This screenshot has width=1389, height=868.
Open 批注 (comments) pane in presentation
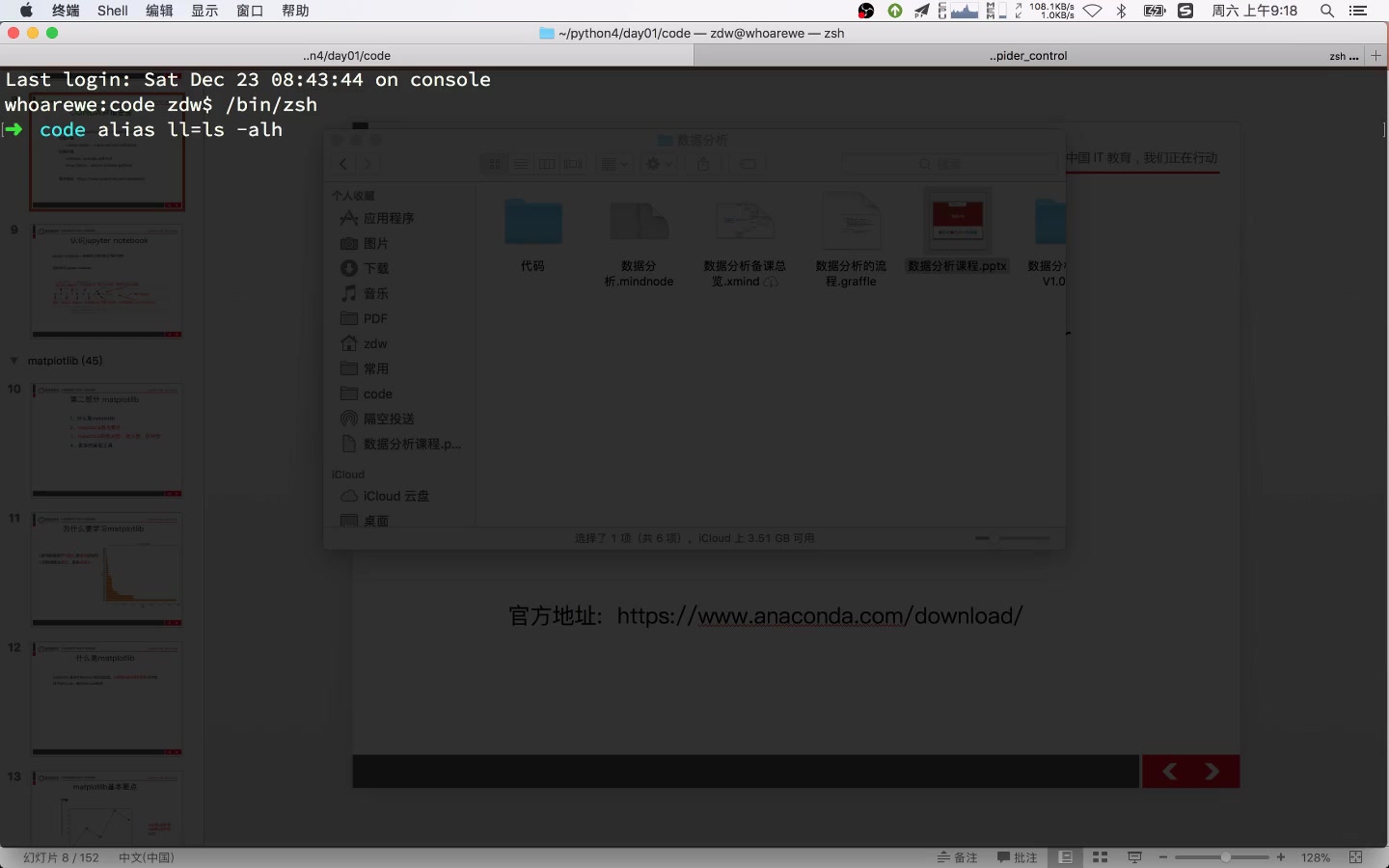pos(1018,856)
